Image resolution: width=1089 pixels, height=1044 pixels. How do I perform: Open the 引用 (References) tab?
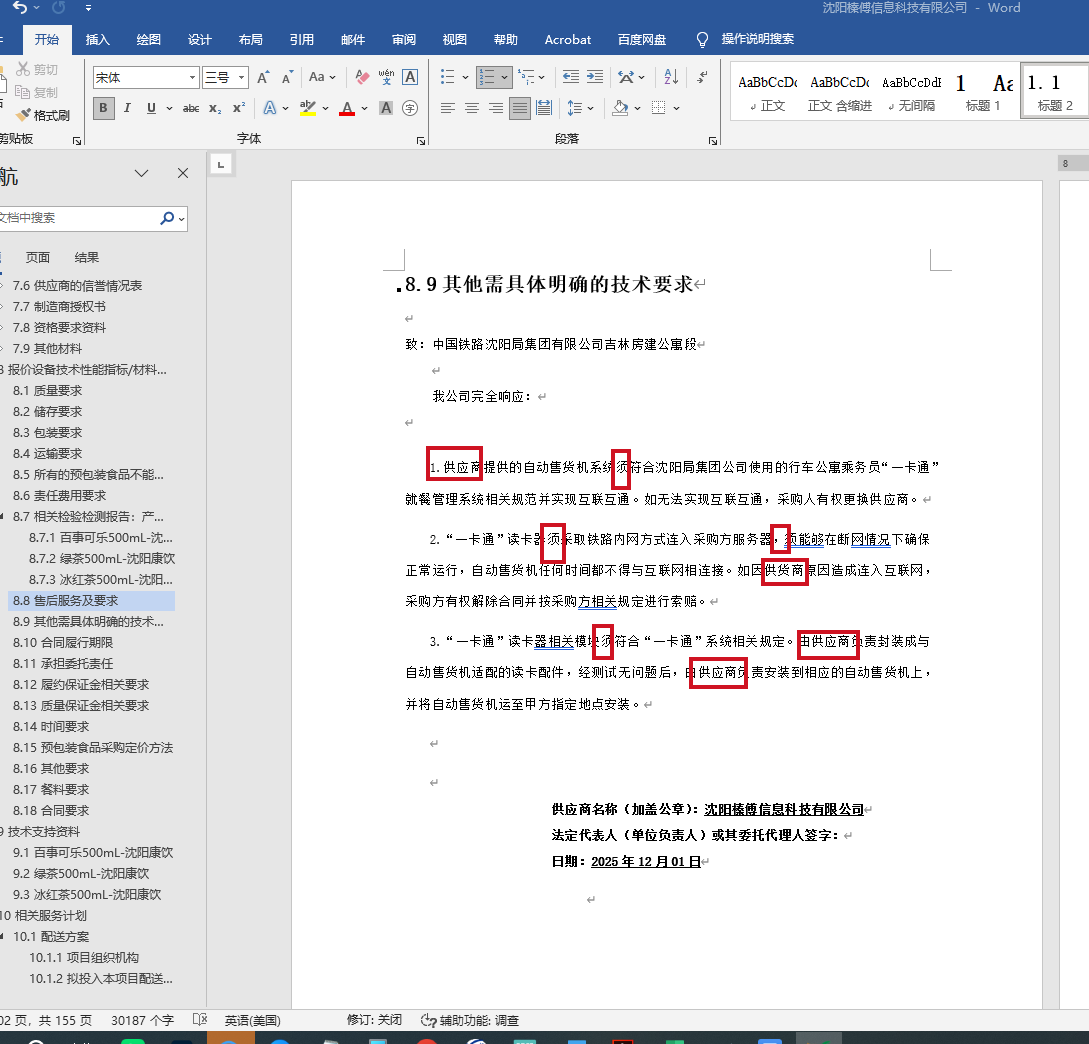click(x=301, y=40)
